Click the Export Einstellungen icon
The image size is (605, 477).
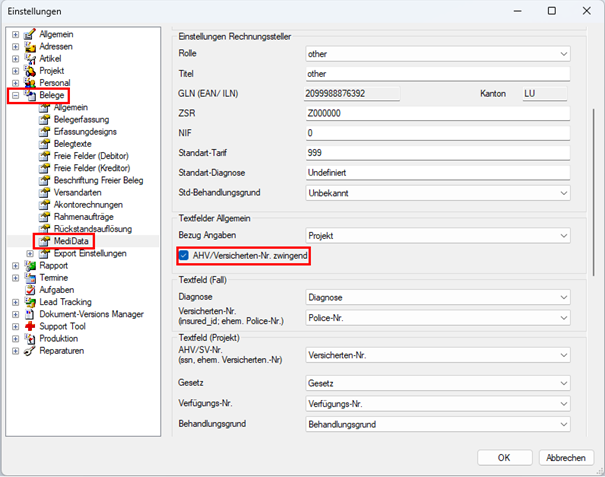pyautogui.click(x=44, y=254)
